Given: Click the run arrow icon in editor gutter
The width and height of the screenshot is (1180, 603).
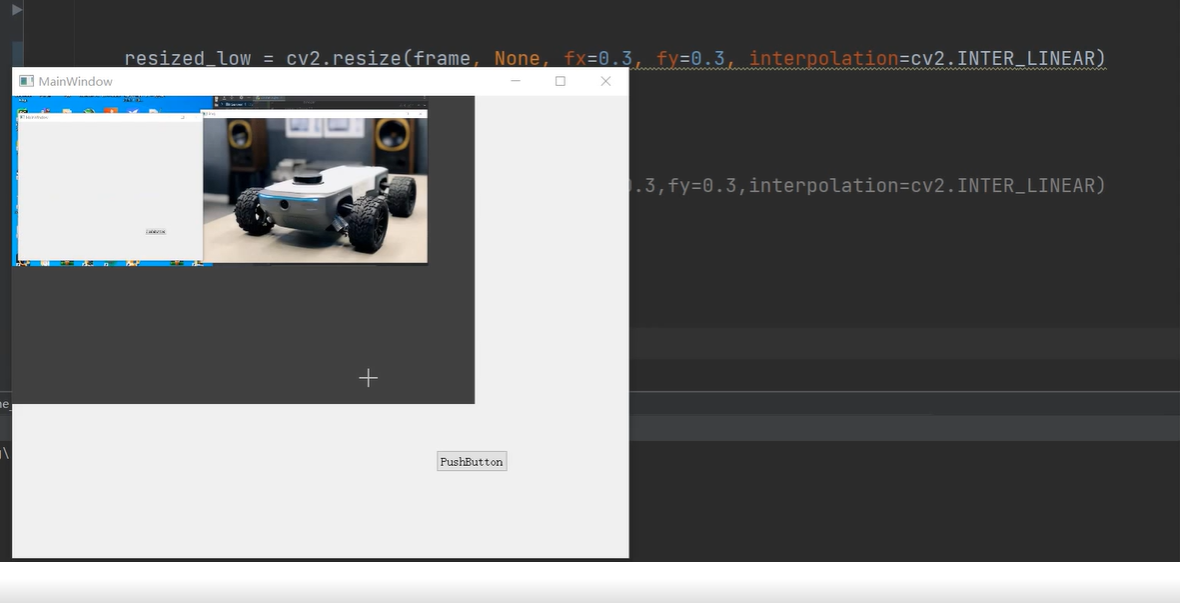Looking at the screenshot, I should [17, 10].
